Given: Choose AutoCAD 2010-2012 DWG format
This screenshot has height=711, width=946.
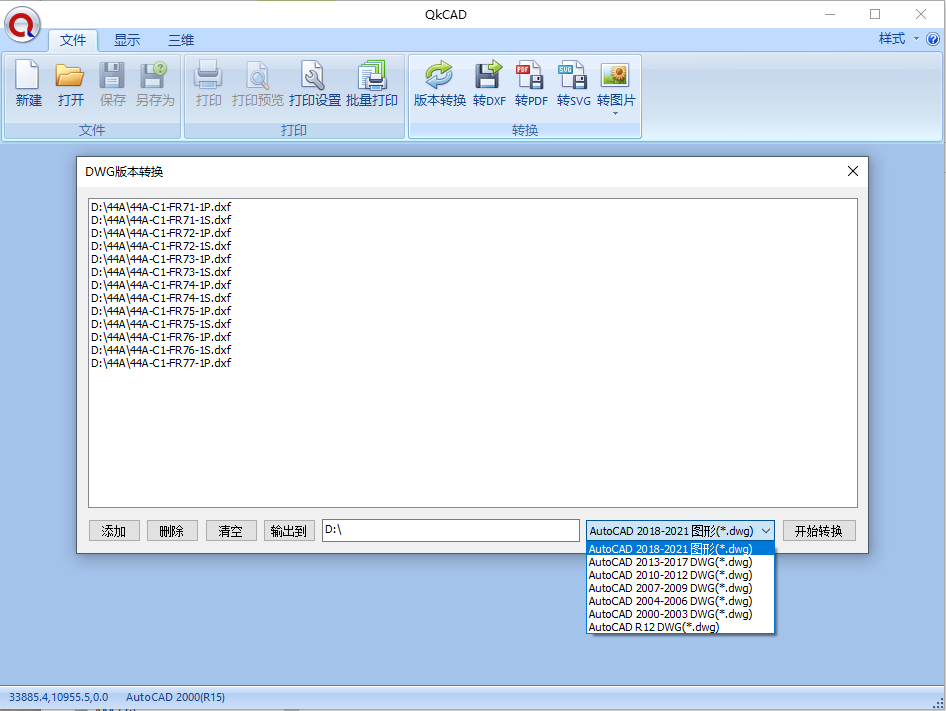Looking at the screenshot, I should 680,575.
